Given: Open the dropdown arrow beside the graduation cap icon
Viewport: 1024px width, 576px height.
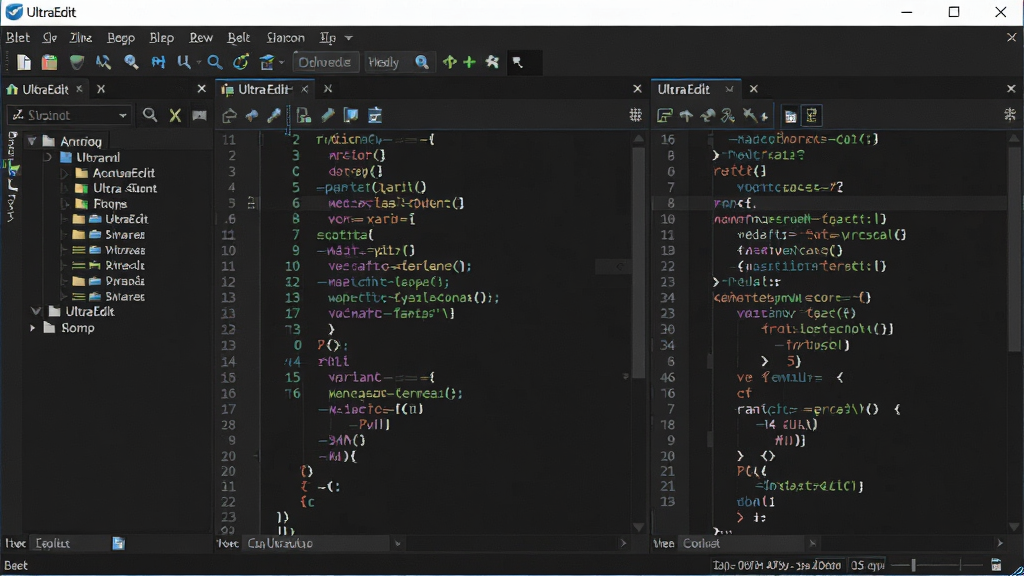Looking at the screenshot, I should pos(281,63).
